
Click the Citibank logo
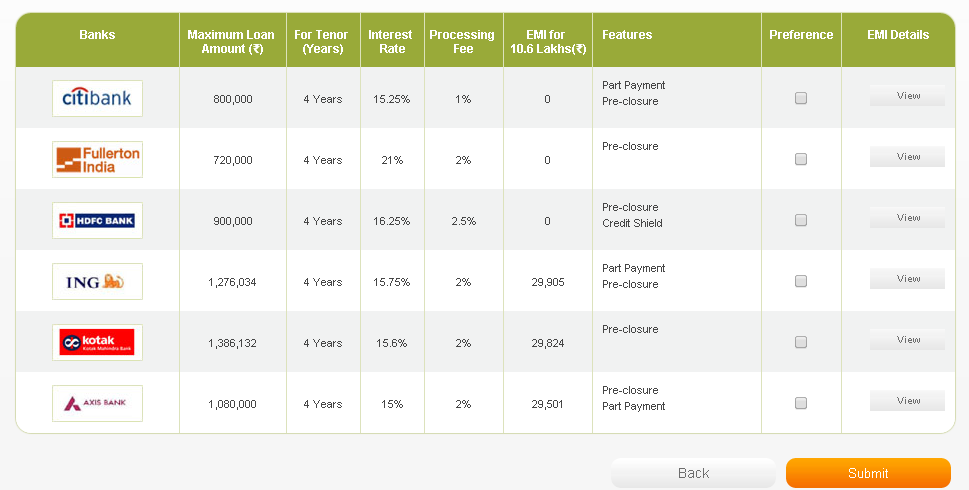pos(97,98)
